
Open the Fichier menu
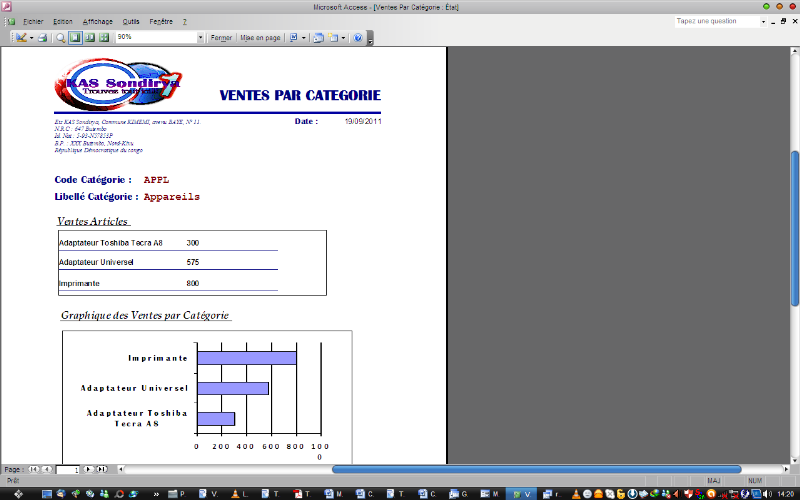(33, 21)
